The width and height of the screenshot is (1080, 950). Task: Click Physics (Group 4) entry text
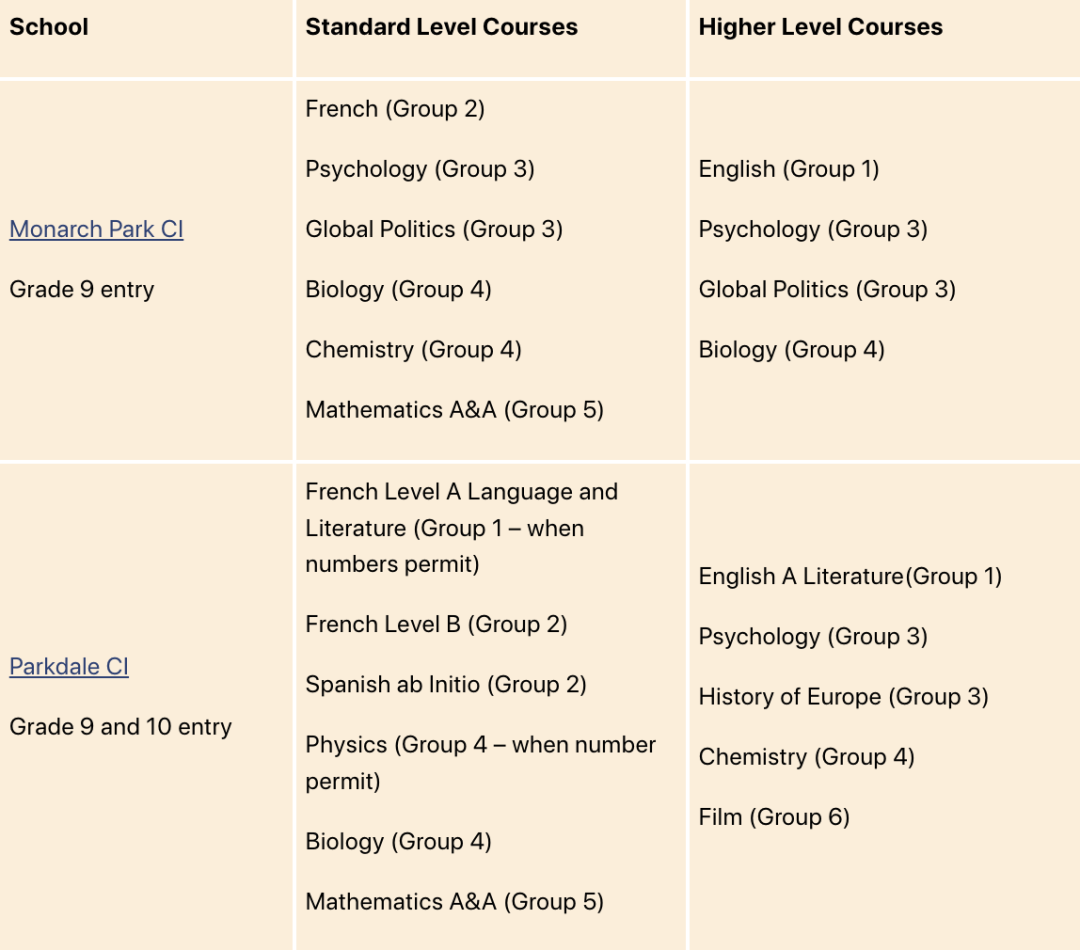(x=481, y=763)
